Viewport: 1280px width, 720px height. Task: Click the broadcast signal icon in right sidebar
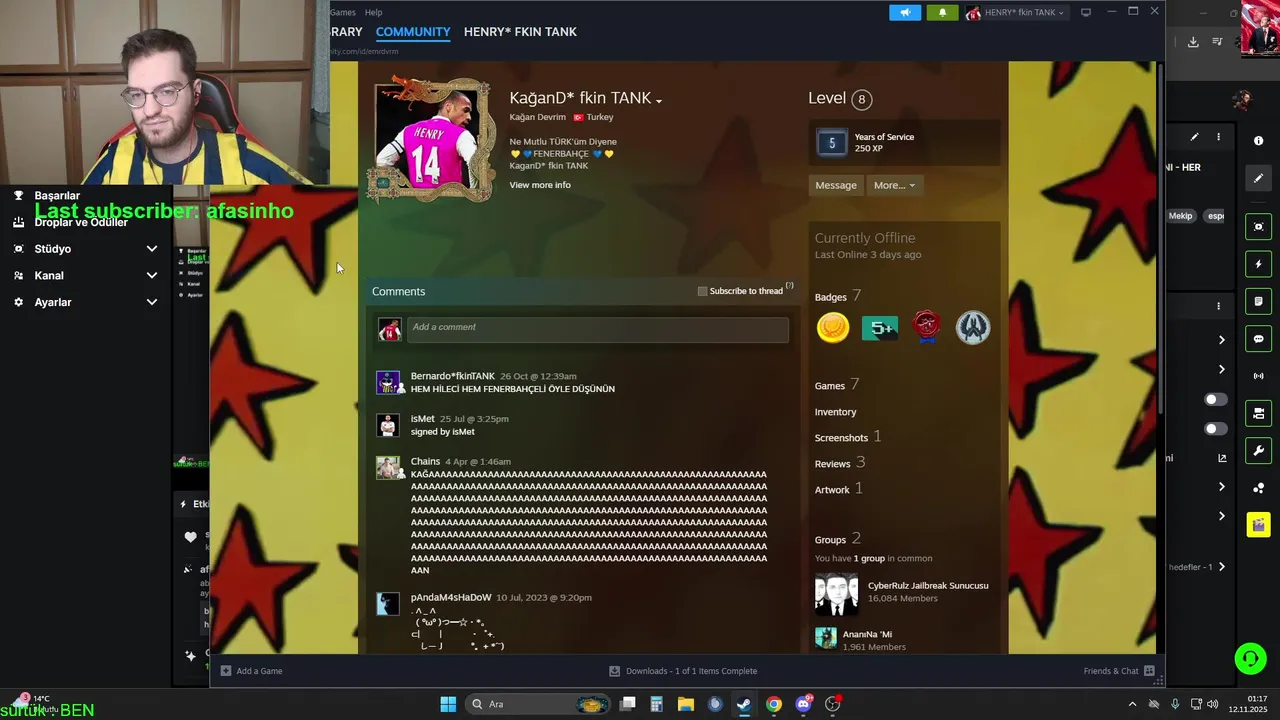point(1258,376)
